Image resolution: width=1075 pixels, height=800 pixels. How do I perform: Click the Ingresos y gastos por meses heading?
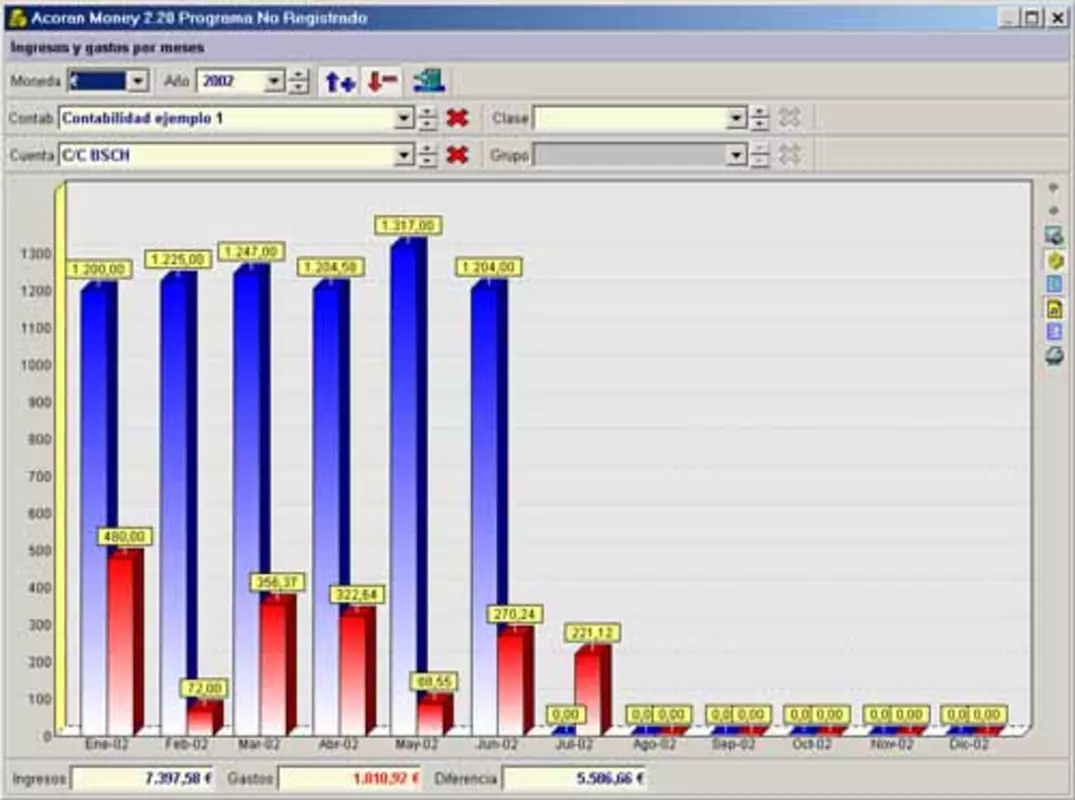(x=108, y=47)
